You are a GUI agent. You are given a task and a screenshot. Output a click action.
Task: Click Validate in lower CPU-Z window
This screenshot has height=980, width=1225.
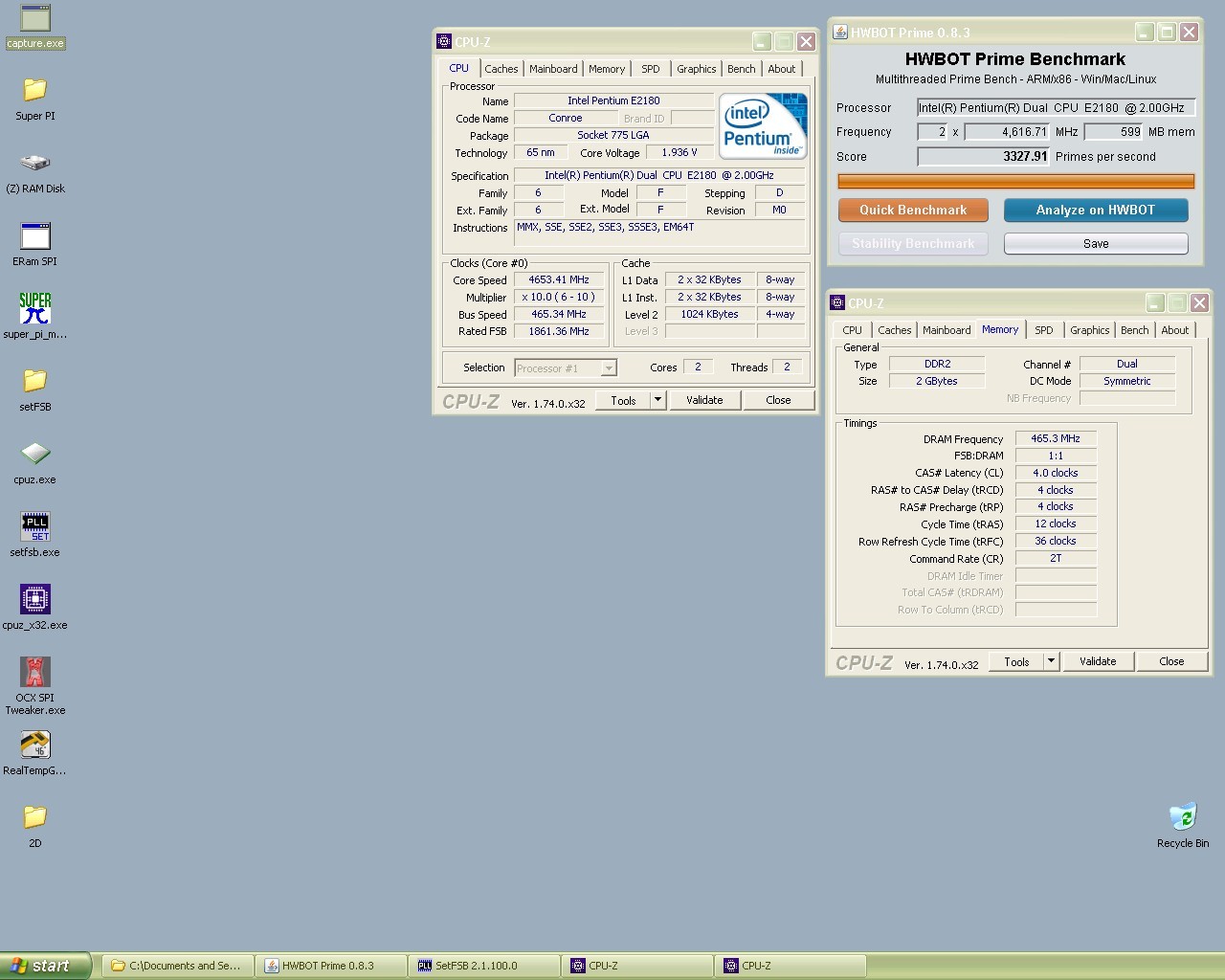(1098, 661)
